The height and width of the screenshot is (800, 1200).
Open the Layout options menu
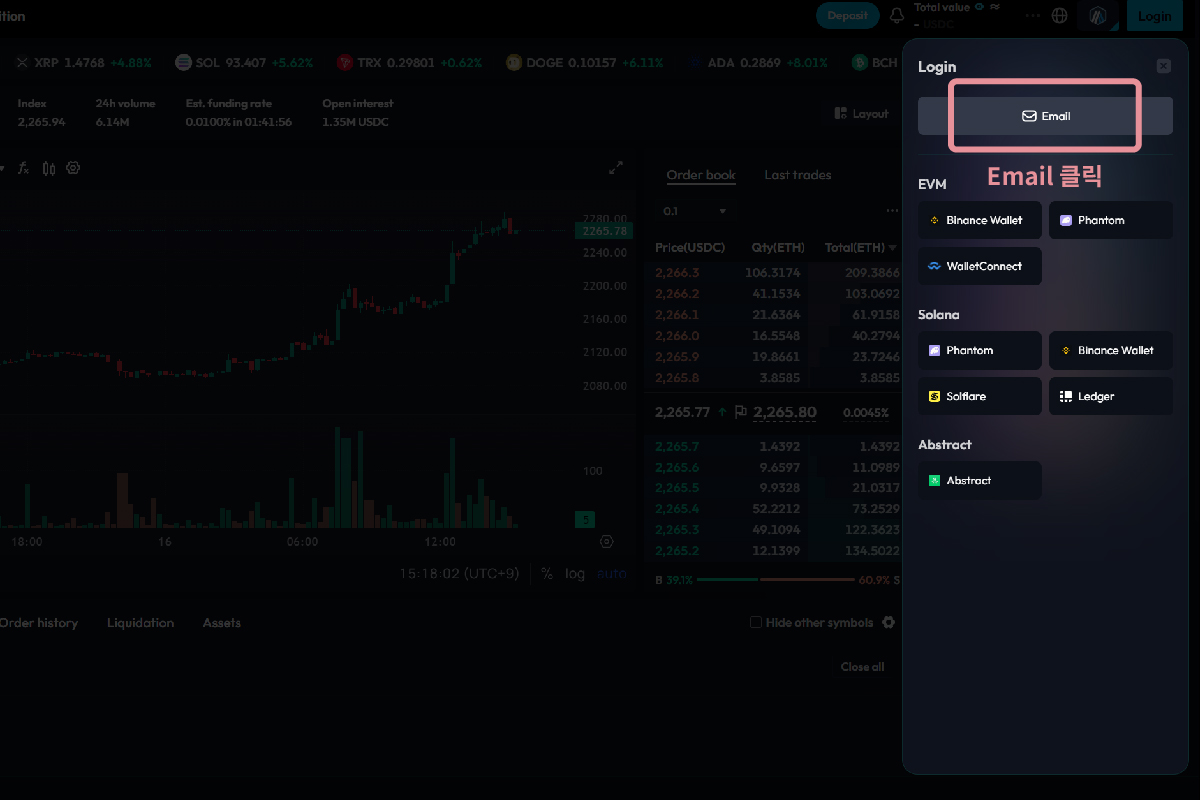pyautogui.click(x=861, y=114)
